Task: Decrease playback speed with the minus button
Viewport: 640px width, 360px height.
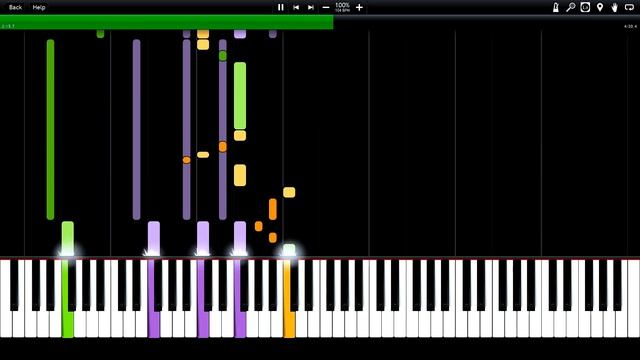Action: 326,7
